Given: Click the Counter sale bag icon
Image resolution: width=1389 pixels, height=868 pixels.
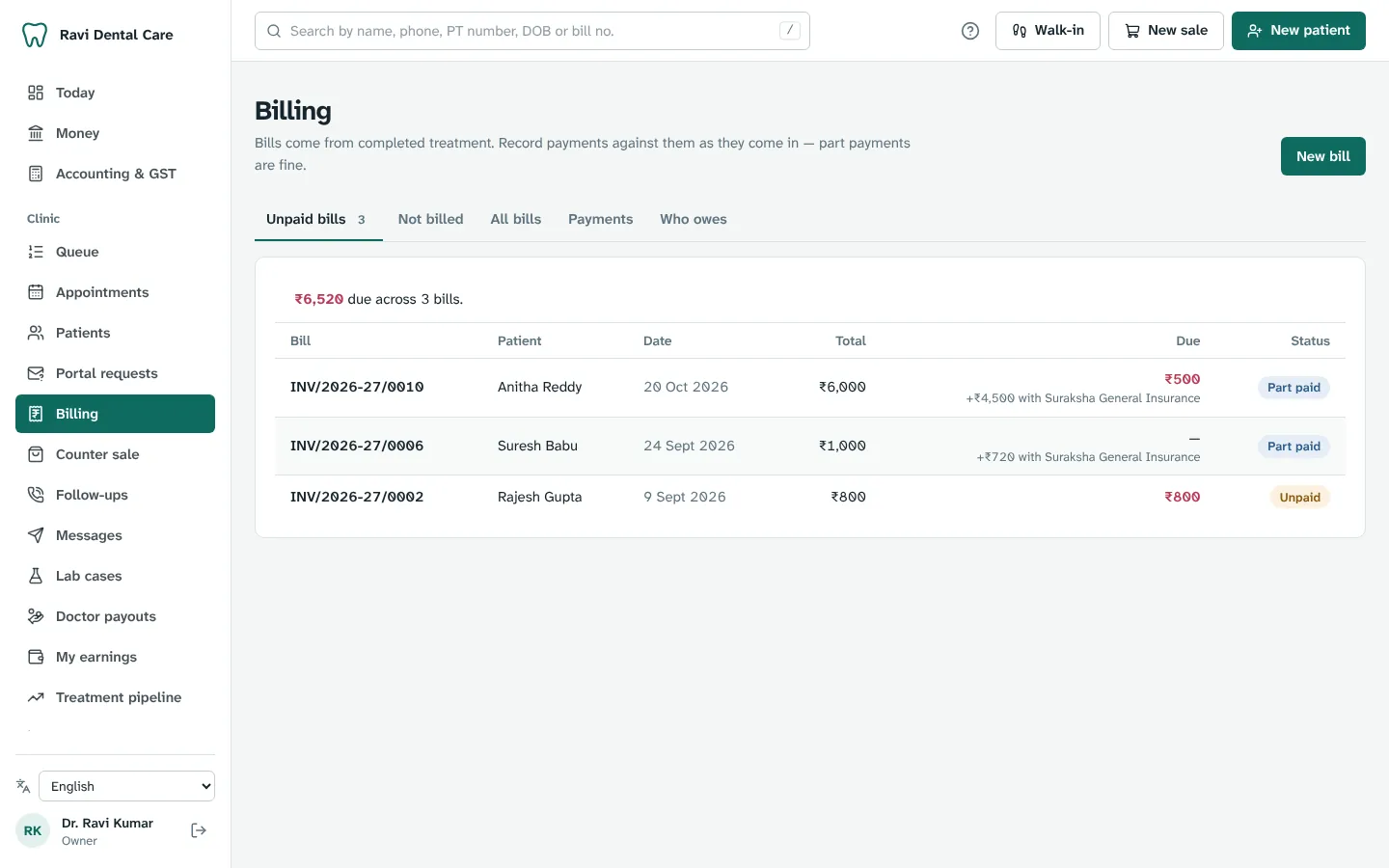Looking at the screenshot, I should pos(36,454).
